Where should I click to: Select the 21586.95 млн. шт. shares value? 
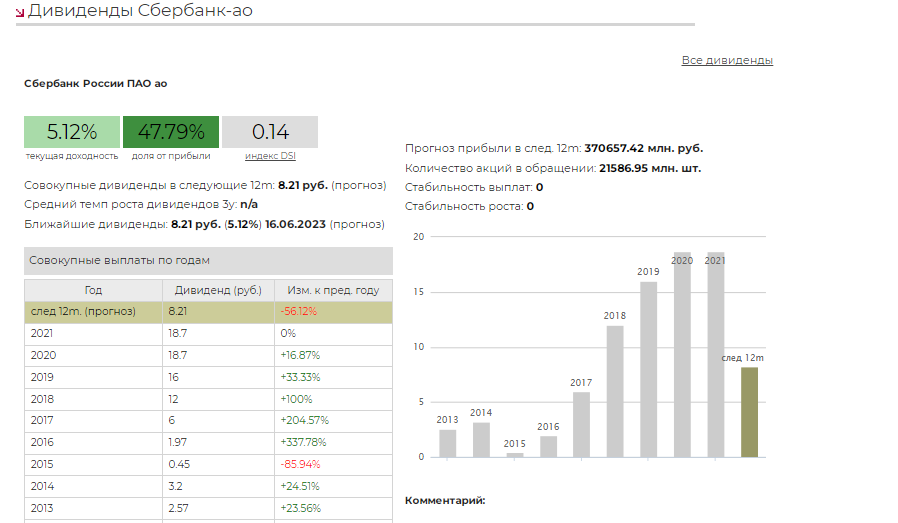click(650, 168)
